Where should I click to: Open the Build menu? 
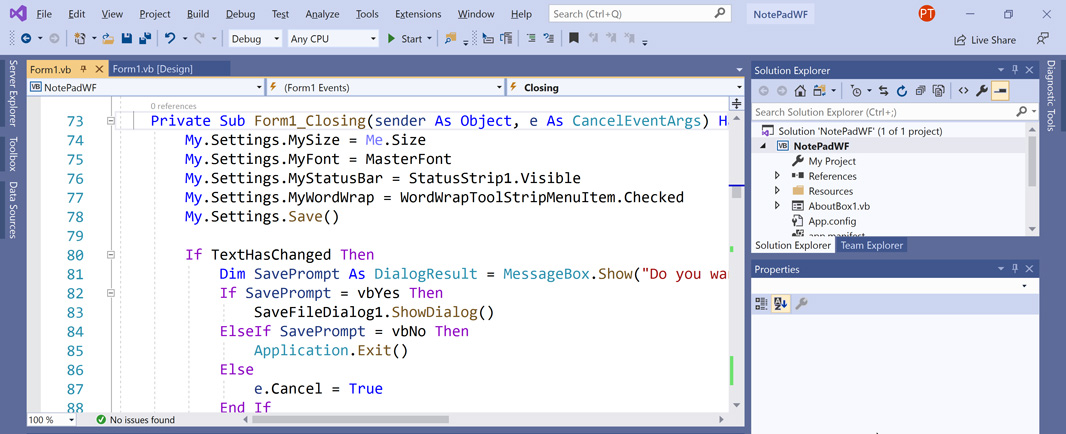198,14
